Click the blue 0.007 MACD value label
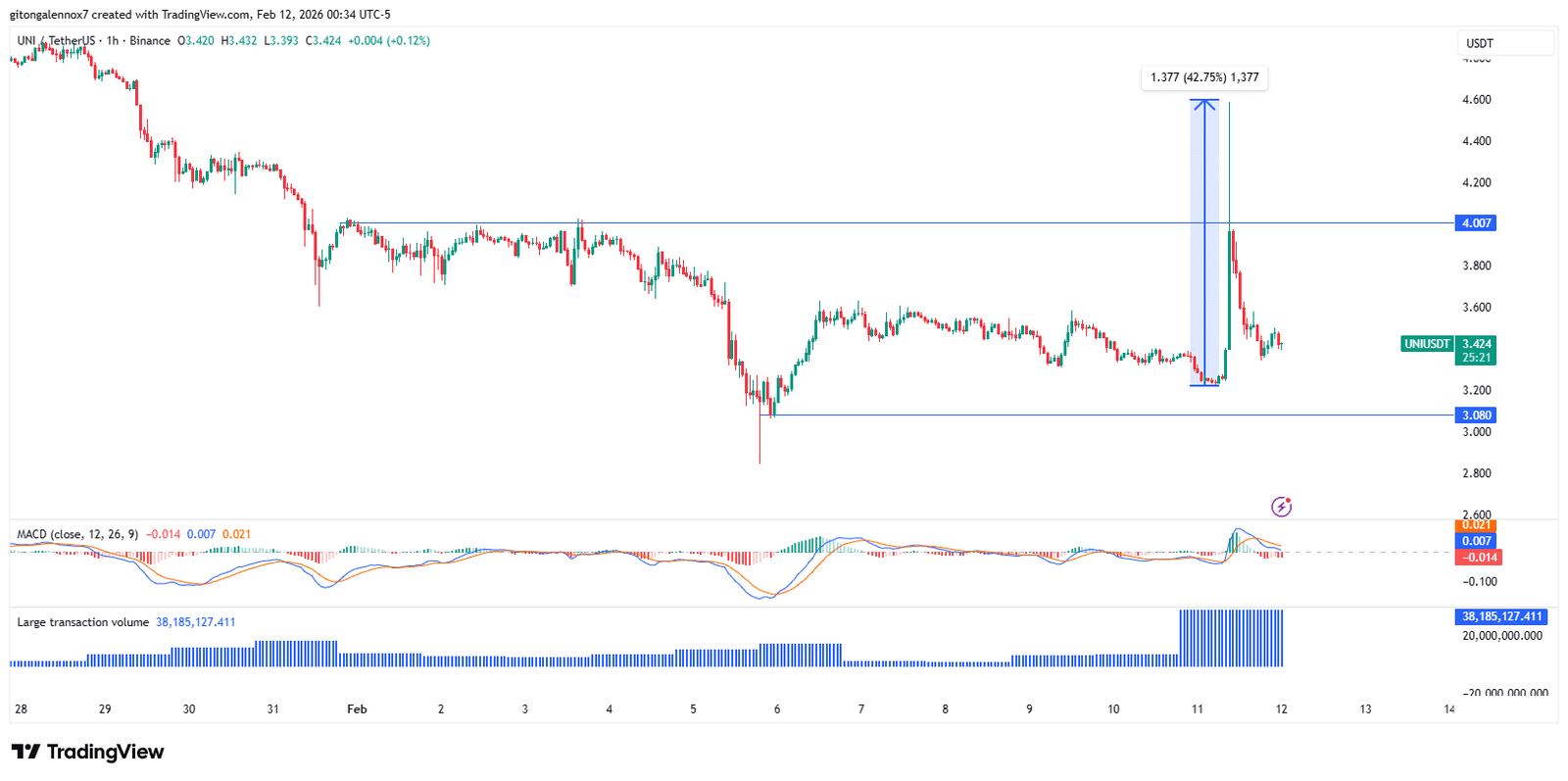 click(x=1476, y=541)
